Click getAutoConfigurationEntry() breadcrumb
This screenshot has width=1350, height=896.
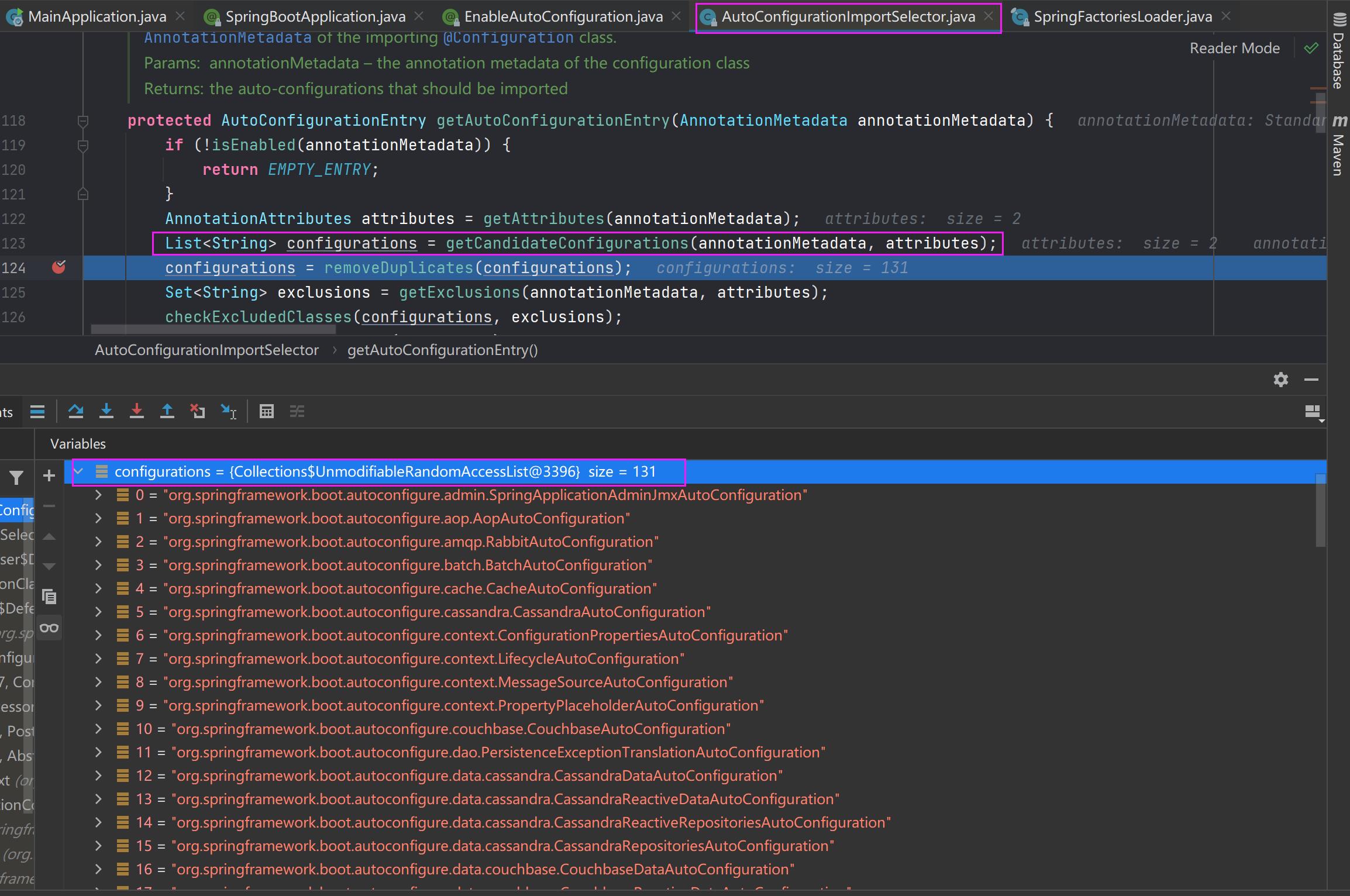click(442, 350)
